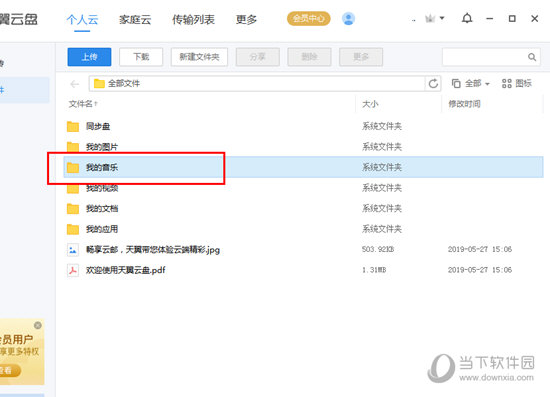
Task: Create folder with 新建文件夹
Action: click(x=199, y=57)
